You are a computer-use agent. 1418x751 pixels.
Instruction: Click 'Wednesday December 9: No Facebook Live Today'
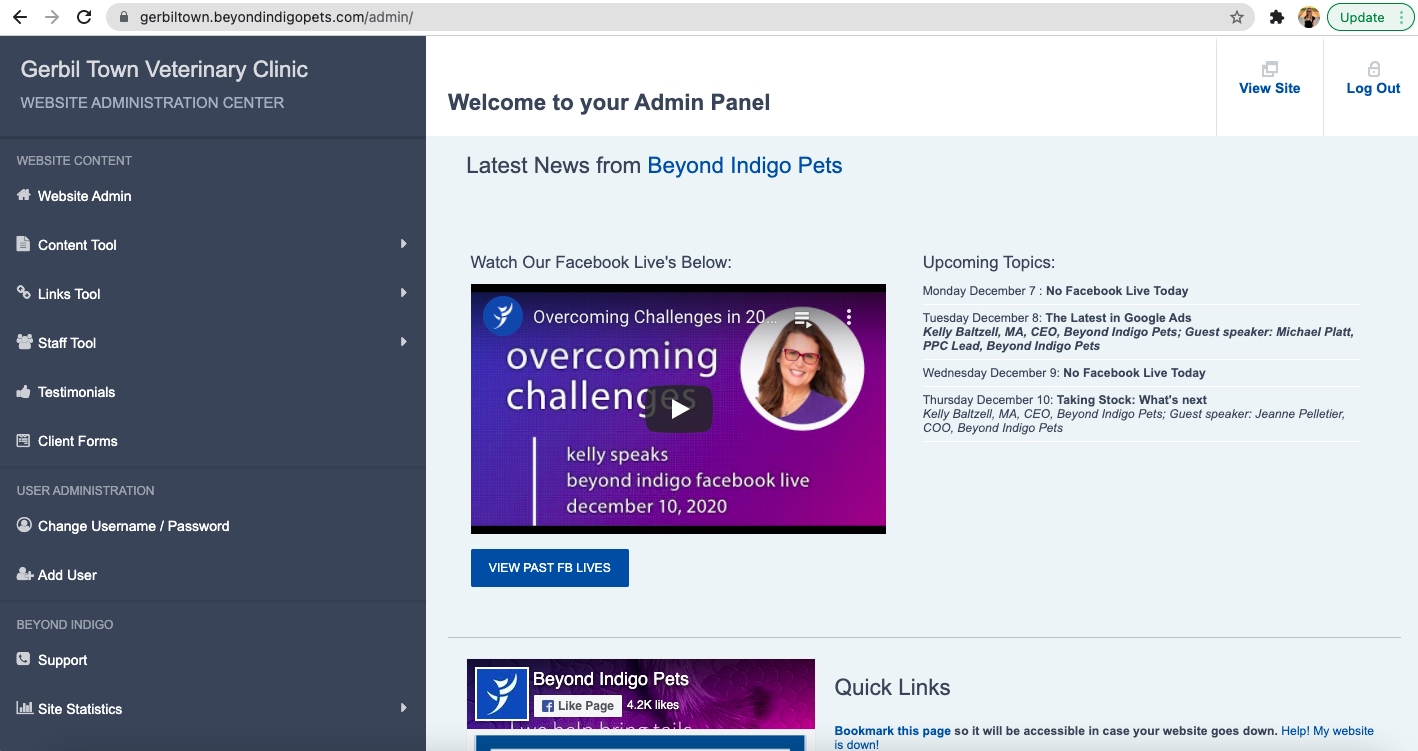pos(1064,373)
